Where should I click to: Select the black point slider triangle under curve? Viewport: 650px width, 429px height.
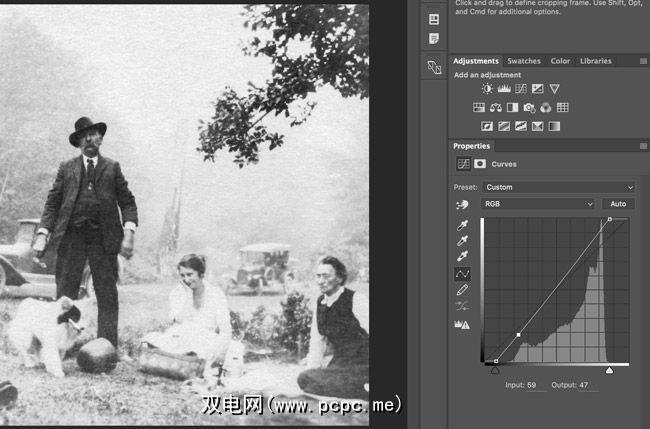(x=495, y=370)
